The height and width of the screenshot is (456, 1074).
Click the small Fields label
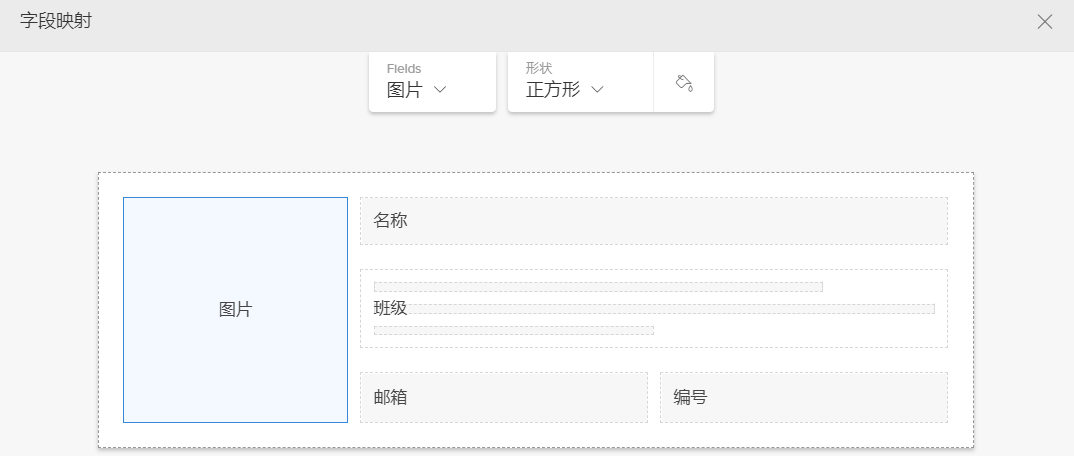click(404, 68)
